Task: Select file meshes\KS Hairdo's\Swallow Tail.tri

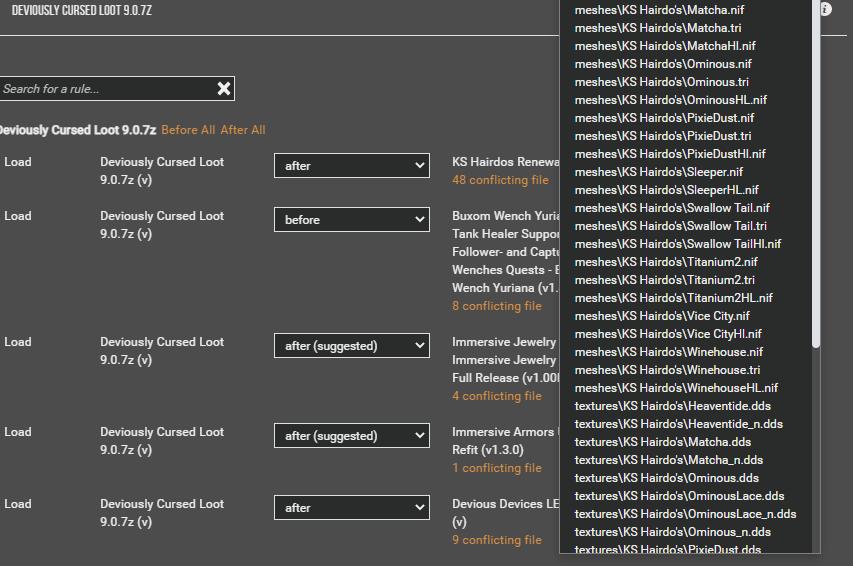Action: click(671, 225)
